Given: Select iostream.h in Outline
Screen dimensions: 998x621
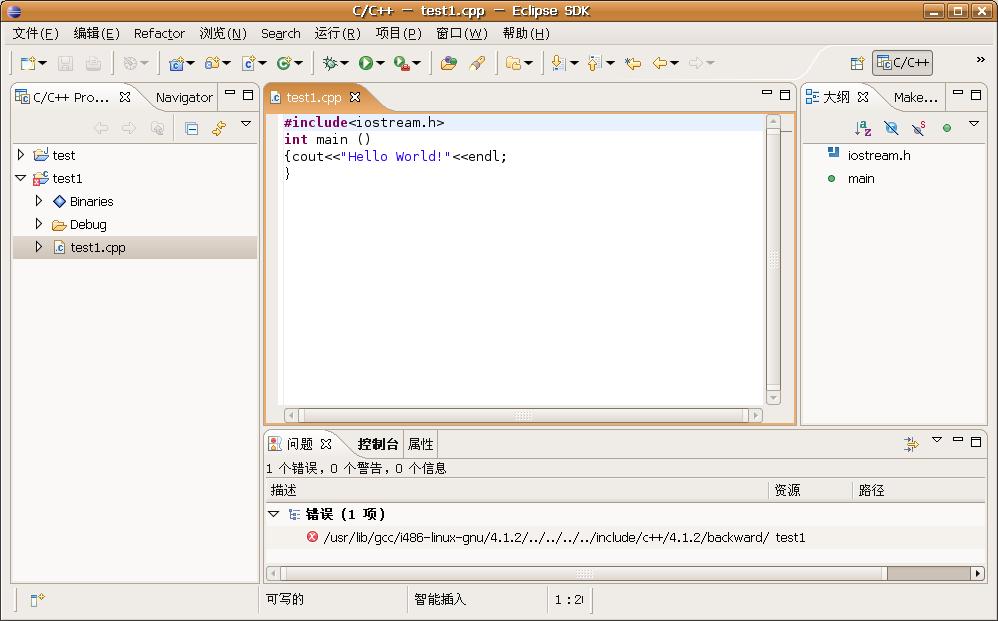Looking at the screenshot, I should pos(879,155).
